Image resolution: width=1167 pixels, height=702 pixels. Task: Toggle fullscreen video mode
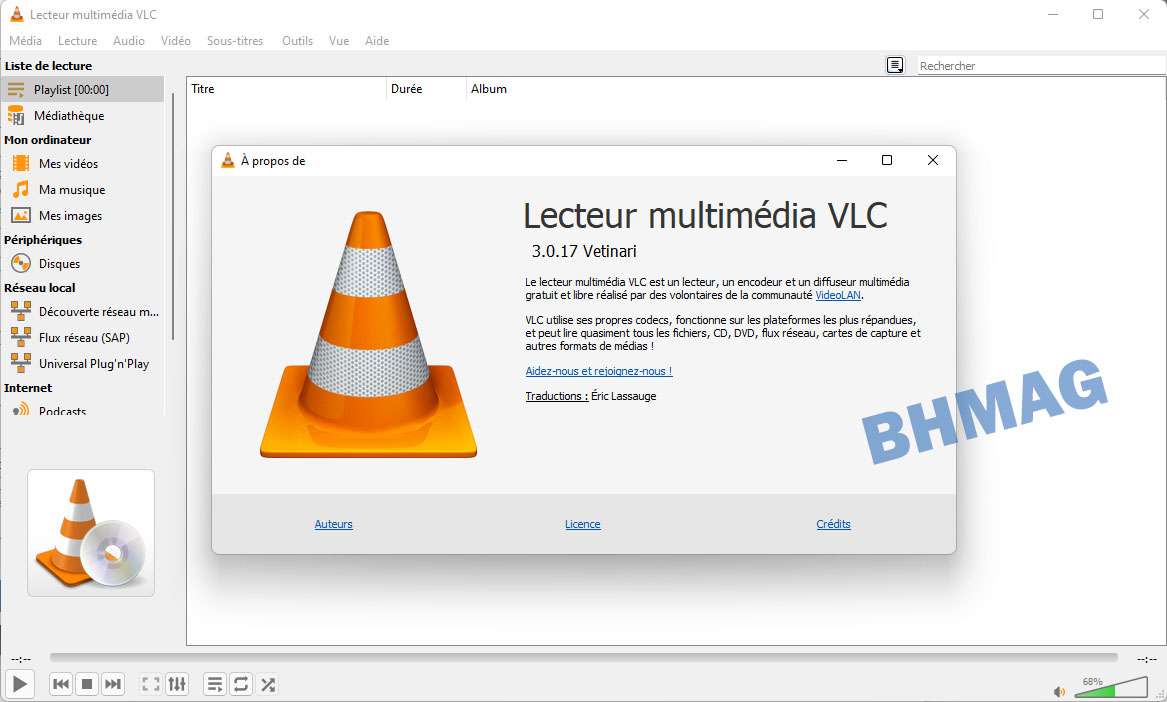pyautogui.click(x=151, y=683)
